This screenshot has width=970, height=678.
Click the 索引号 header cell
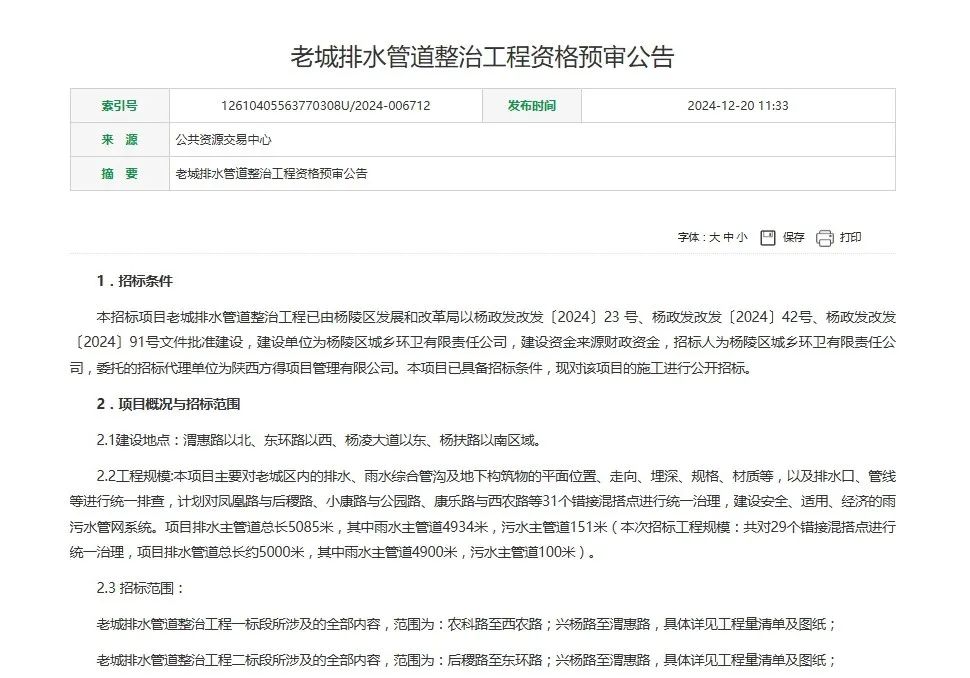(x=119, y=106)
